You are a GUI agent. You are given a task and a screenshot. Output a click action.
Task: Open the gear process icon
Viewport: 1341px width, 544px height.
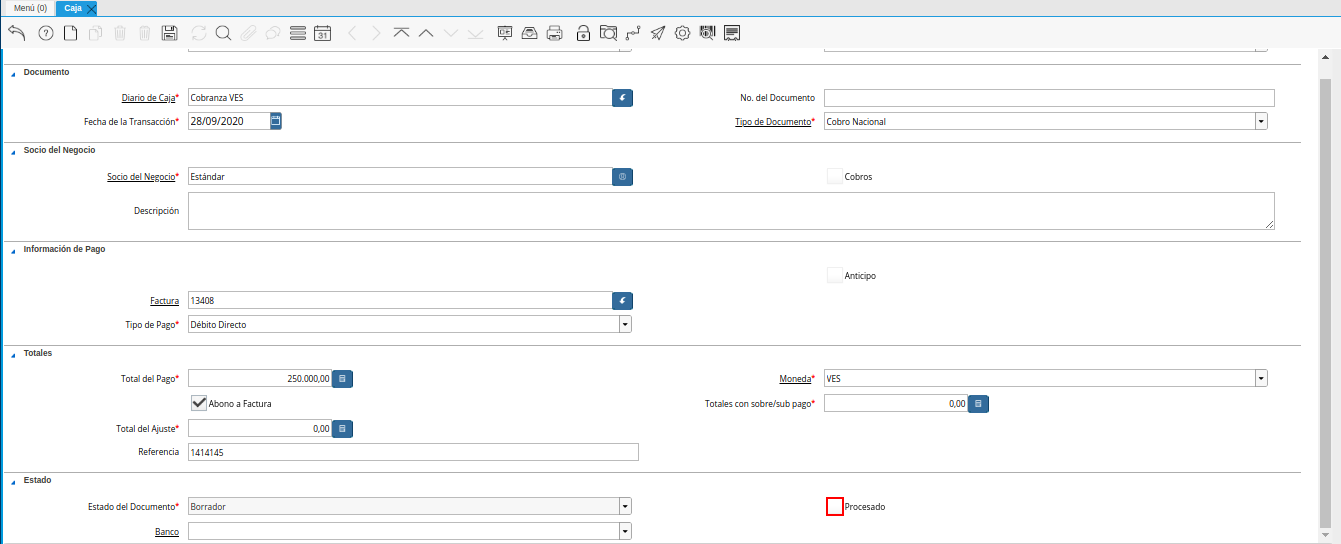[x=682, y=33]
